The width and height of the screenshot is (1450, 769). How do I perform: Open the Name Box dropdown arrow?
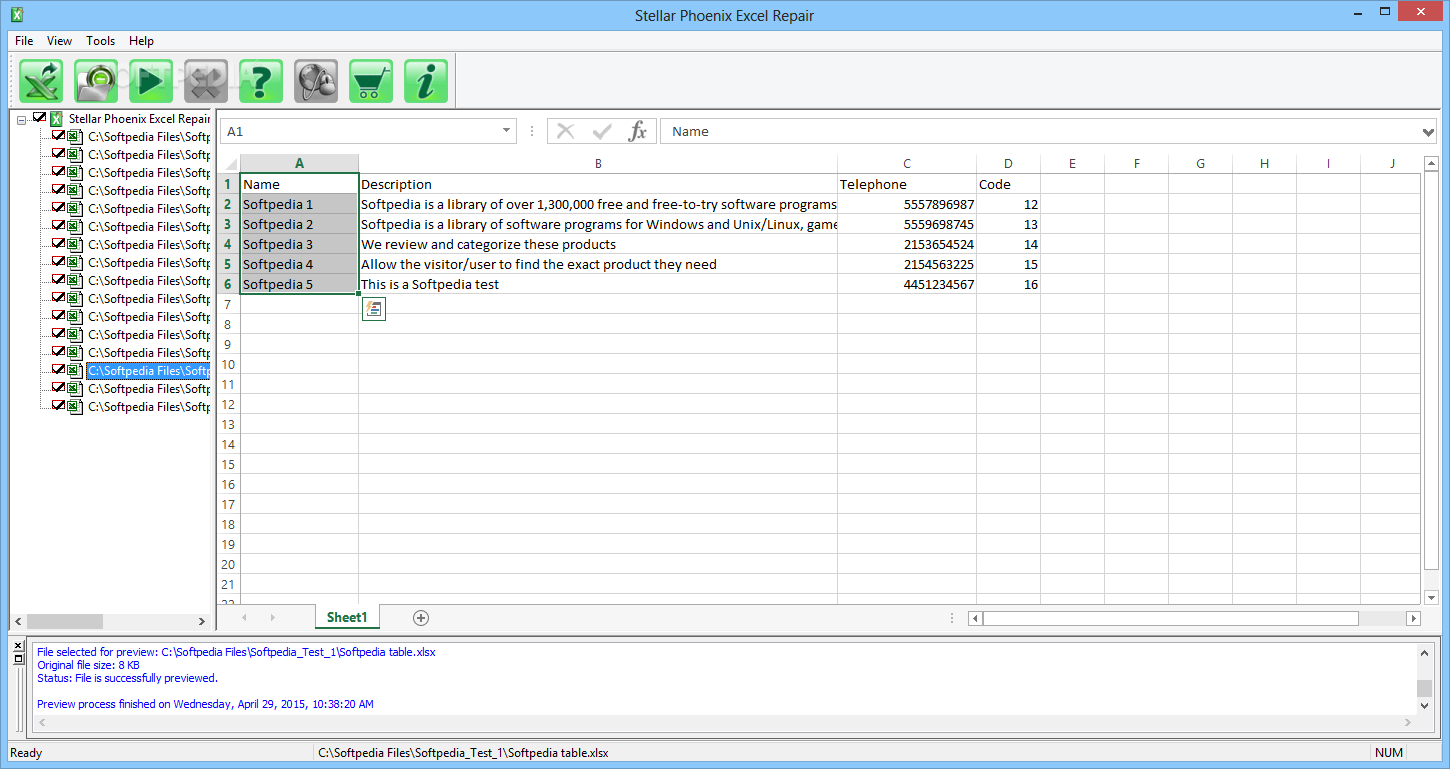click(x=507, y=131)
